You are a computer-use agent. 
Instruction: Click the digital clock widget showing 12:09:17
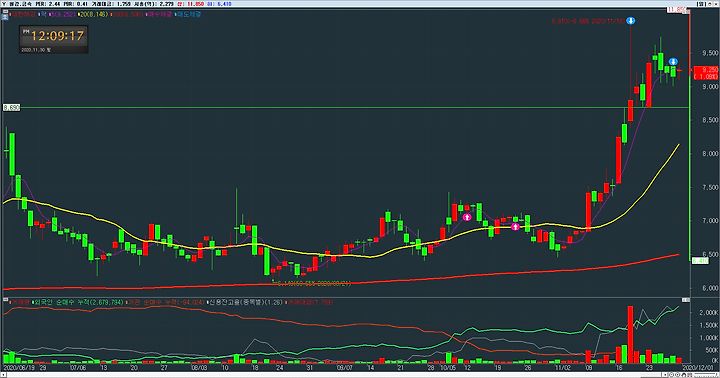(54, 39)
